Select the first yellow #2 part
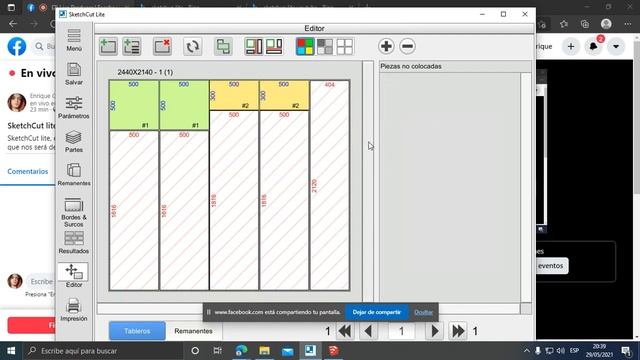This screenshot has height=360, width=640. pyautogui.click(x=234, y=95)
